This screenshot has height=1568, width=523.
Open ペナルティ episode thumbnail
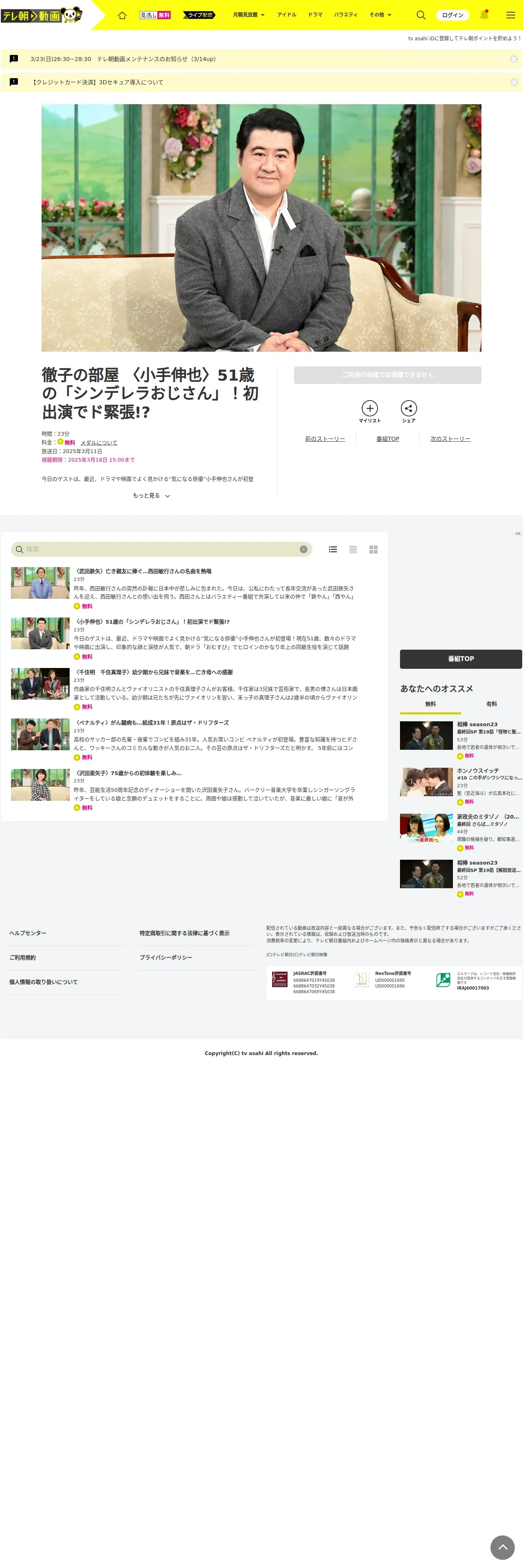tap(40, 734)
